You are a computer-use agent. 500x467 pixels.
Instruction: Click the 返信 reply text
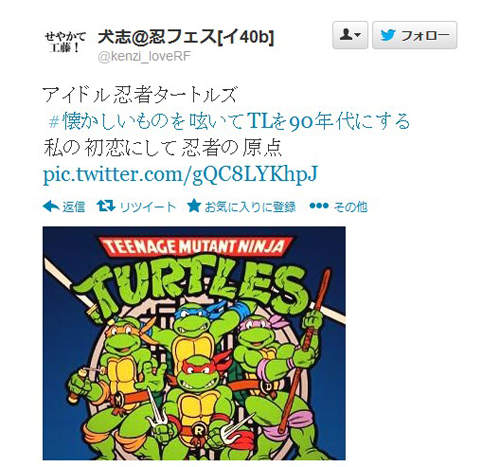74,207
